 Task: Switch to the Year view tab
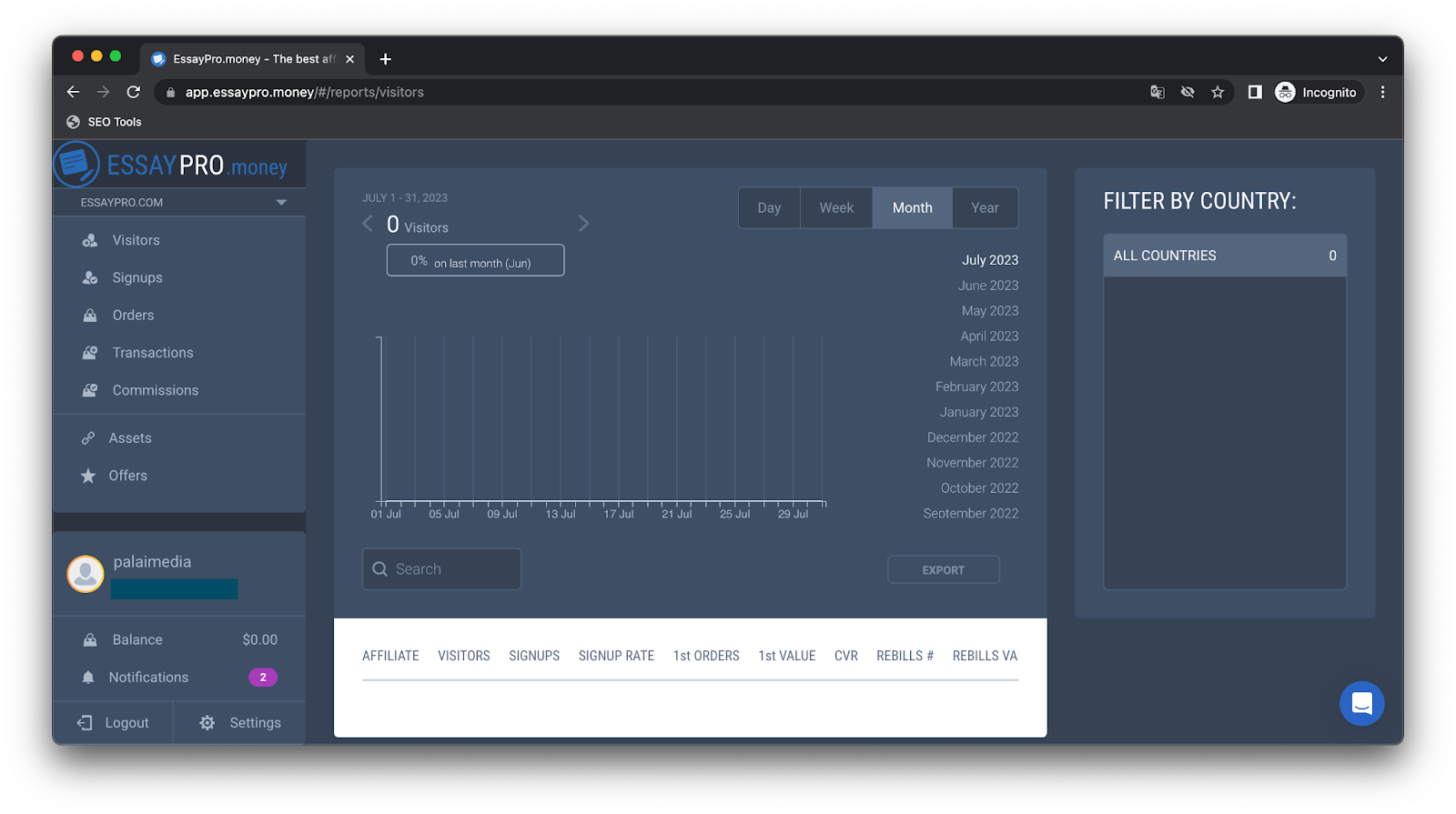click(985, 208)
